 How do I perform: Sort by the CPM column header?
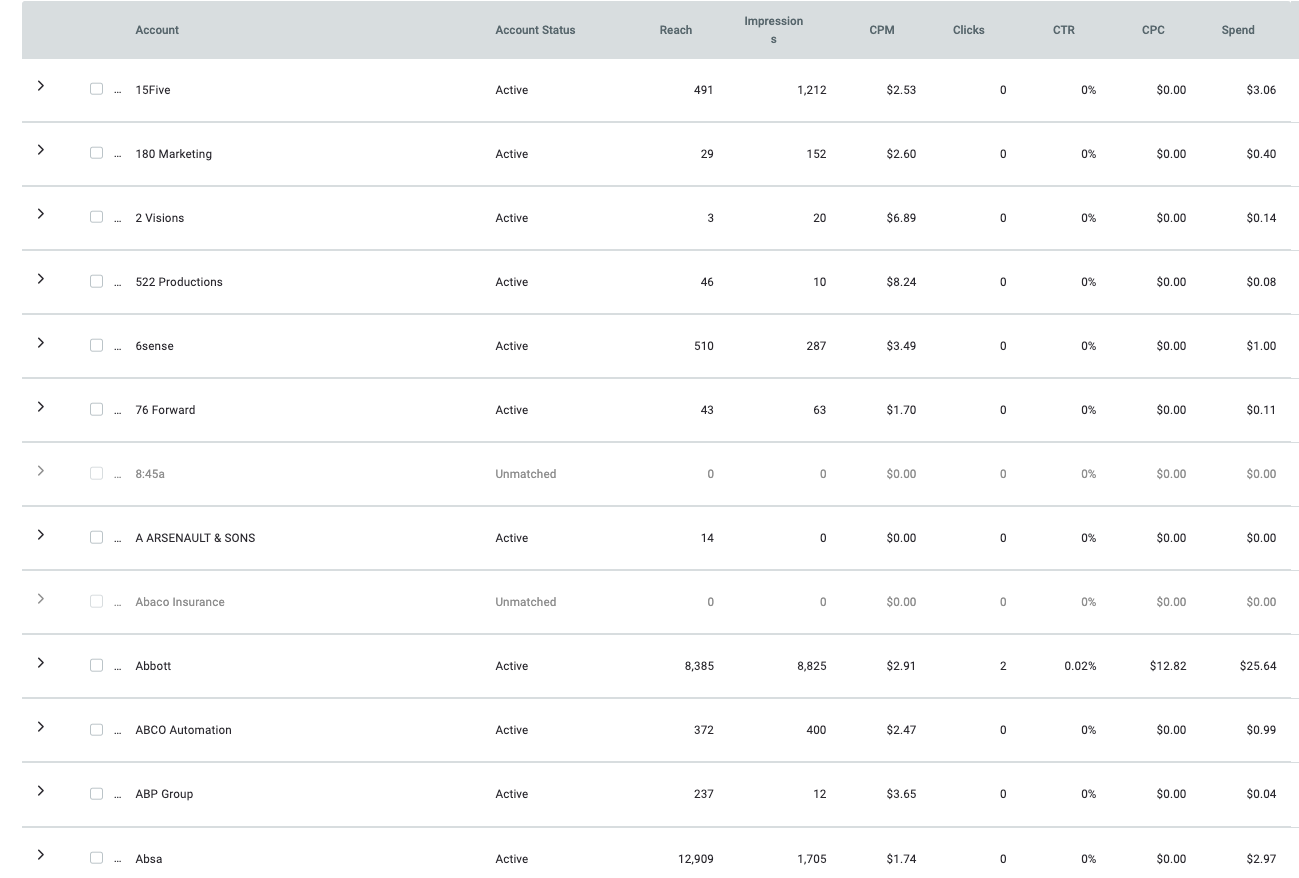pyautogui.click(x=882, y=30)
